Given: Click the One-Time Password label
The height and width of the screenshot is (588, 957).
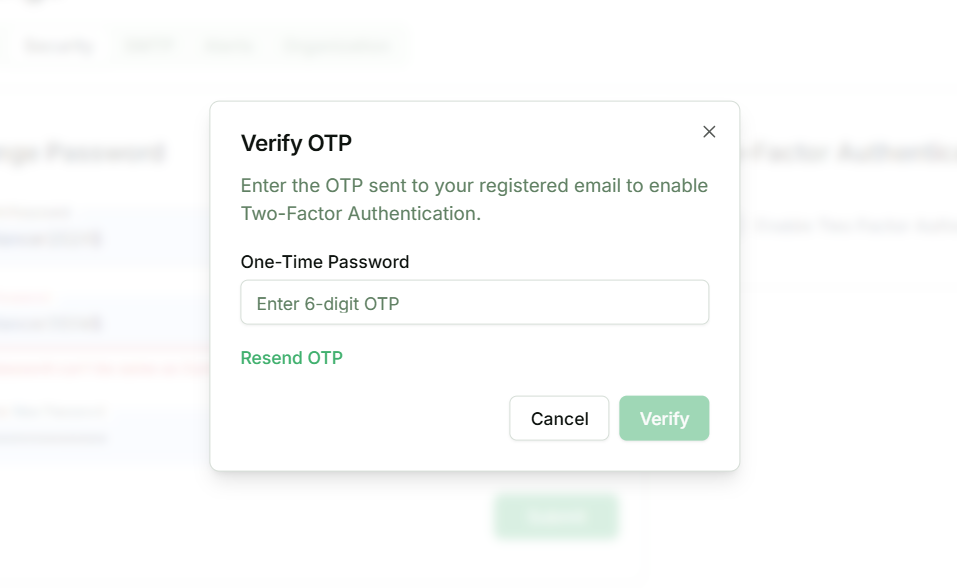Looking at the screenshot, I should (325, 262).
